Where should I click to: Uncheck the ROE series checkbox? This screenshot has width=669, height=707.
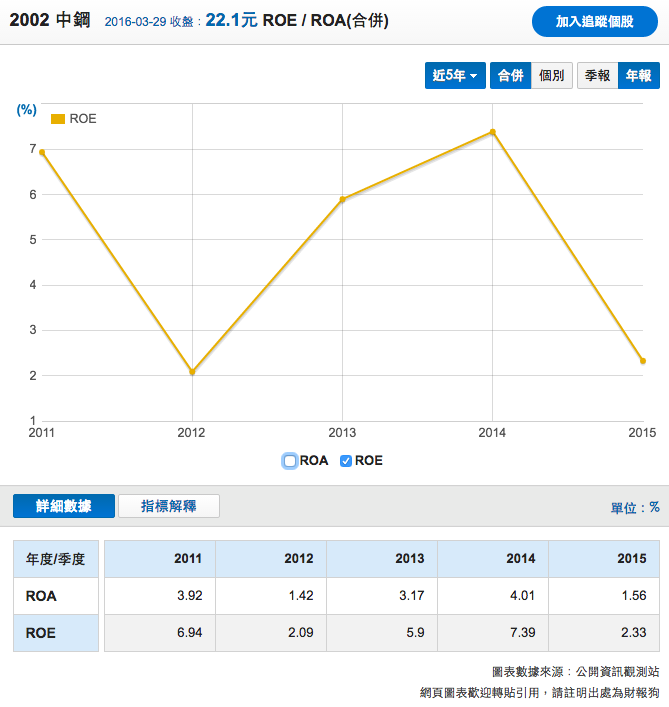pos(346,461)
